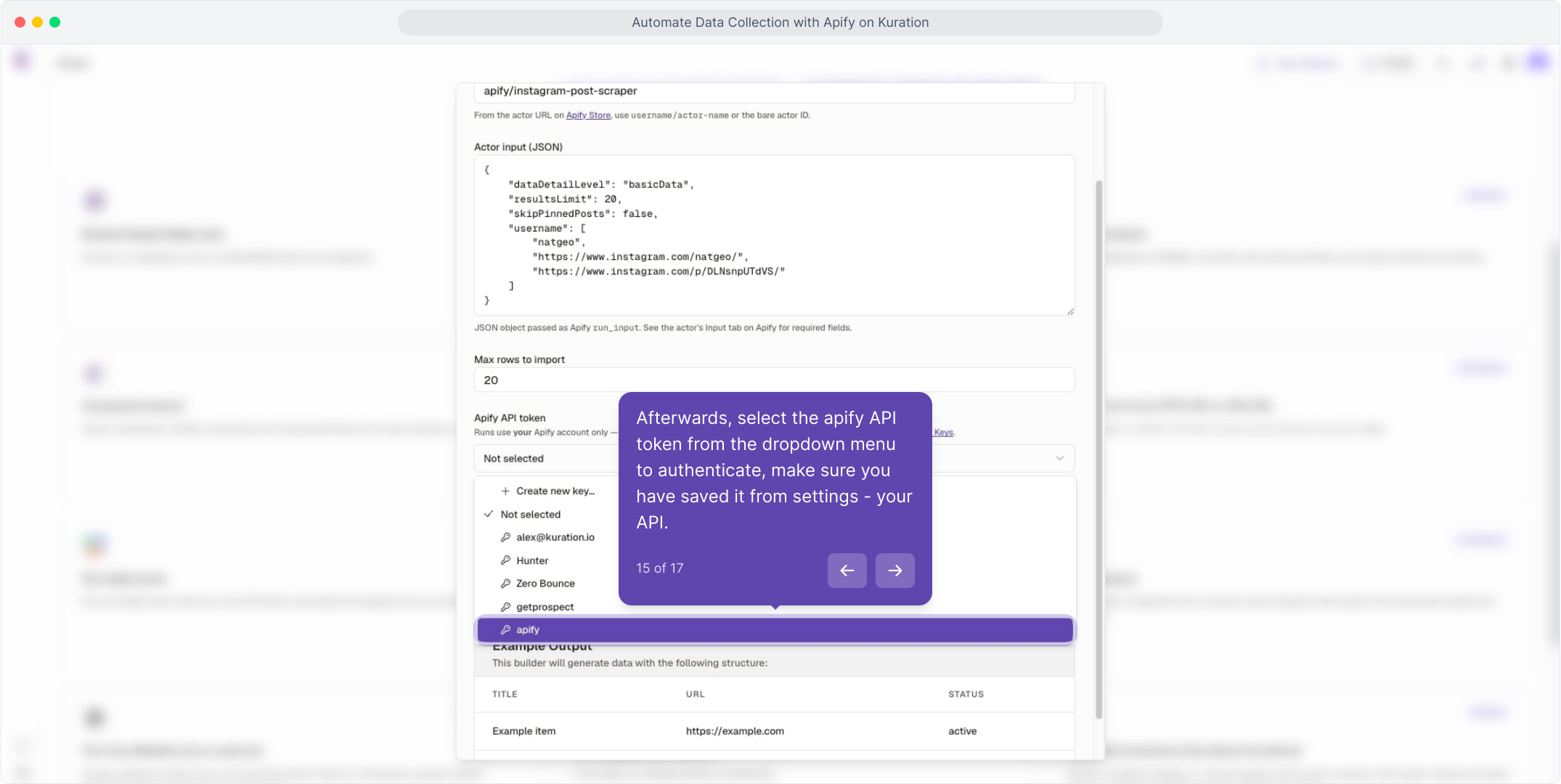Click the macOS green zoom button
This screenshot has height=784, width=1561.
point(54,22)
